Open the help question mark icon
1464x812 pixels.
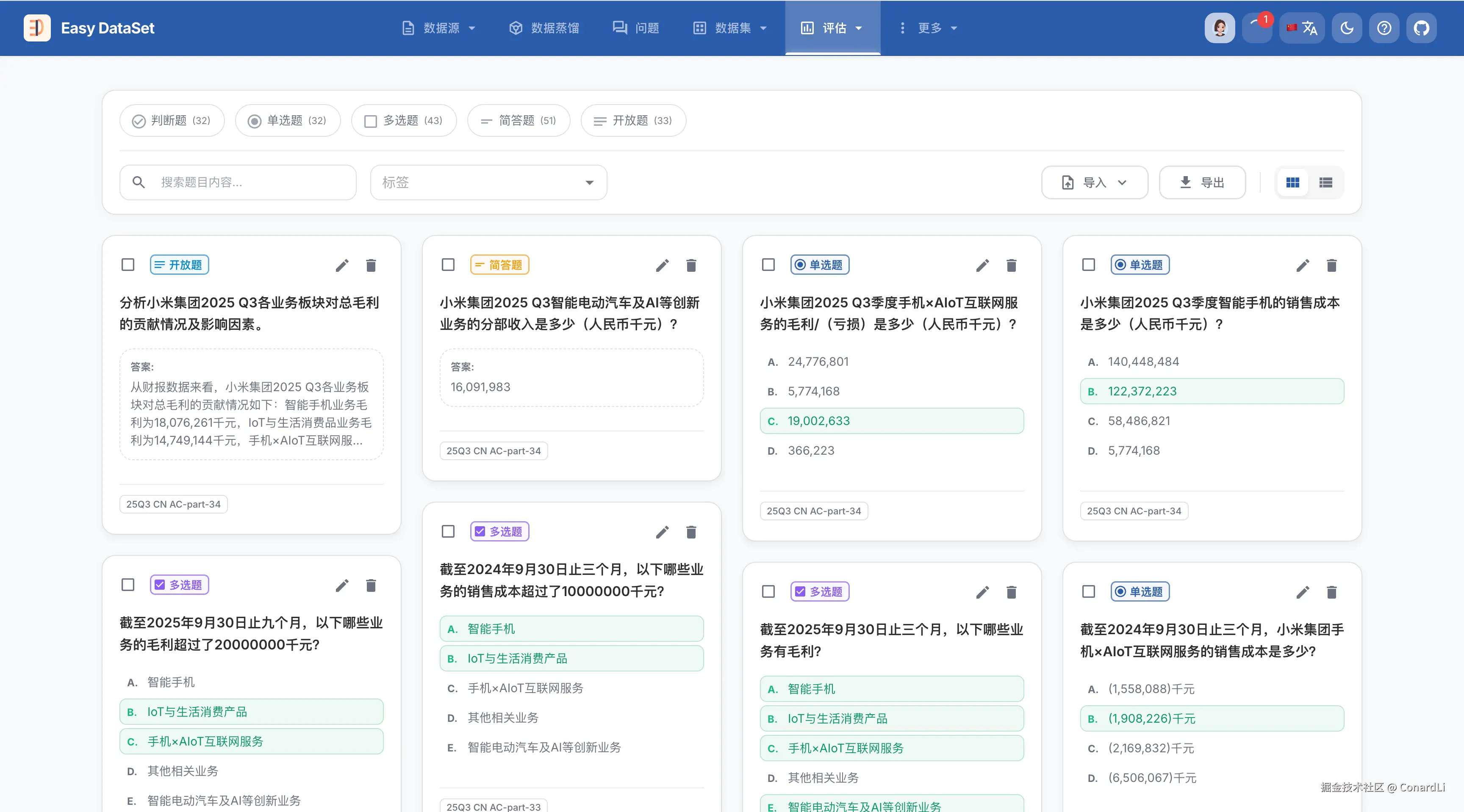[x=1384, y=28]
